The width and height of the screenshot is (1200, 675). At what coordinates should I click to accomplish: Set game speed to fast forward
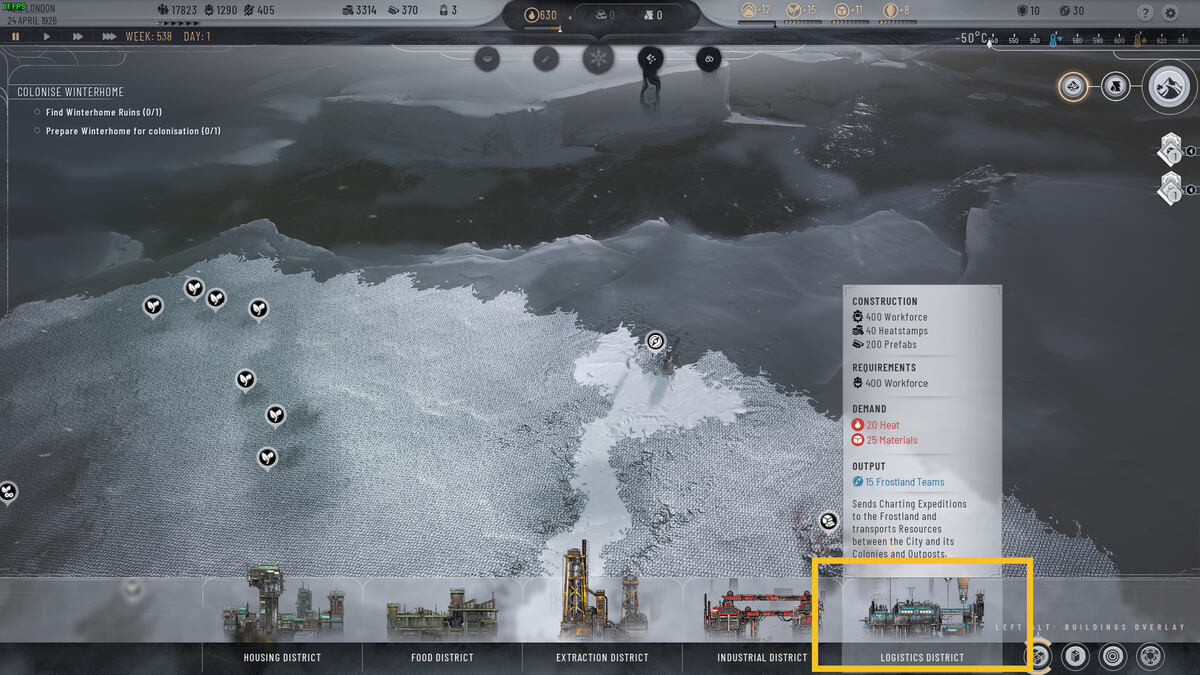coord(78,36)
